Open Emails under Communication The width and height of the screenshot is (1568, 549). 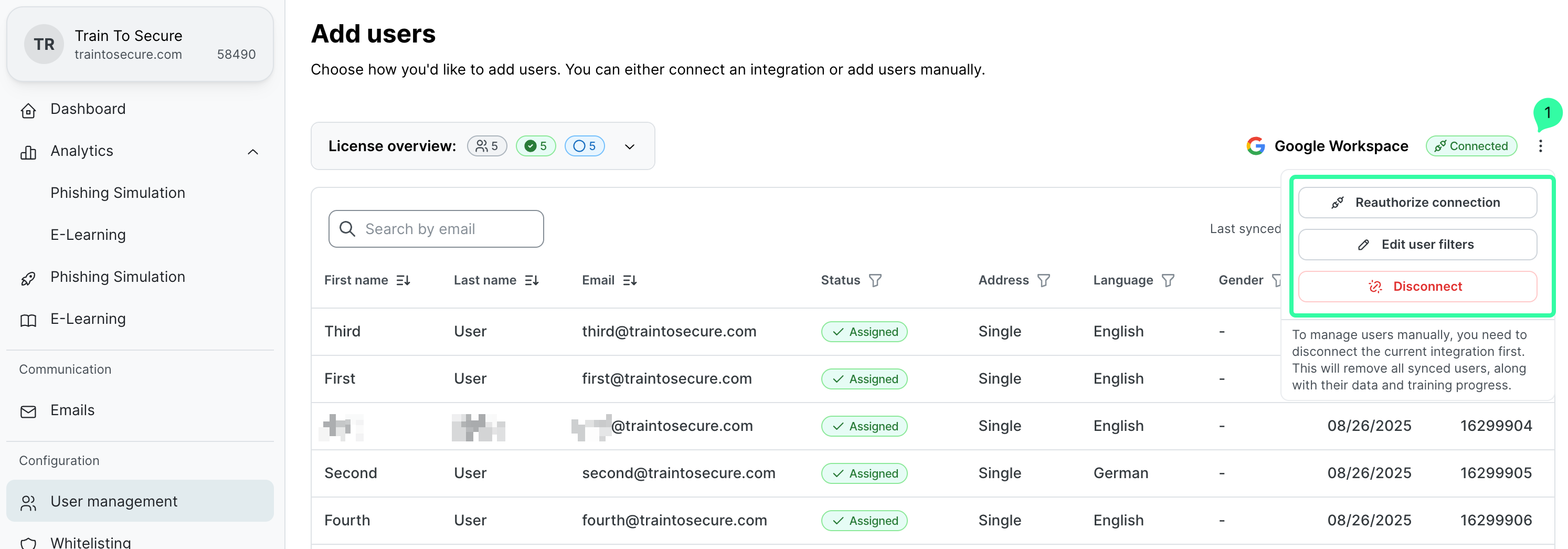pos(72,410)
